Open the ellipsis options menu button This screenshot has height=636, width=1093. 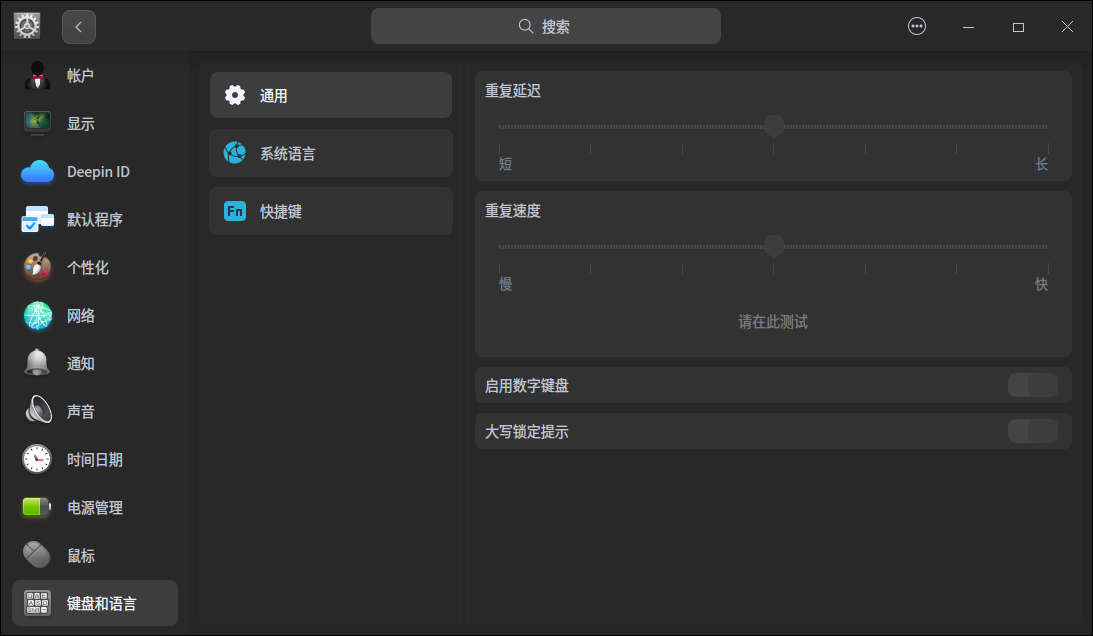tap(917, 26)
